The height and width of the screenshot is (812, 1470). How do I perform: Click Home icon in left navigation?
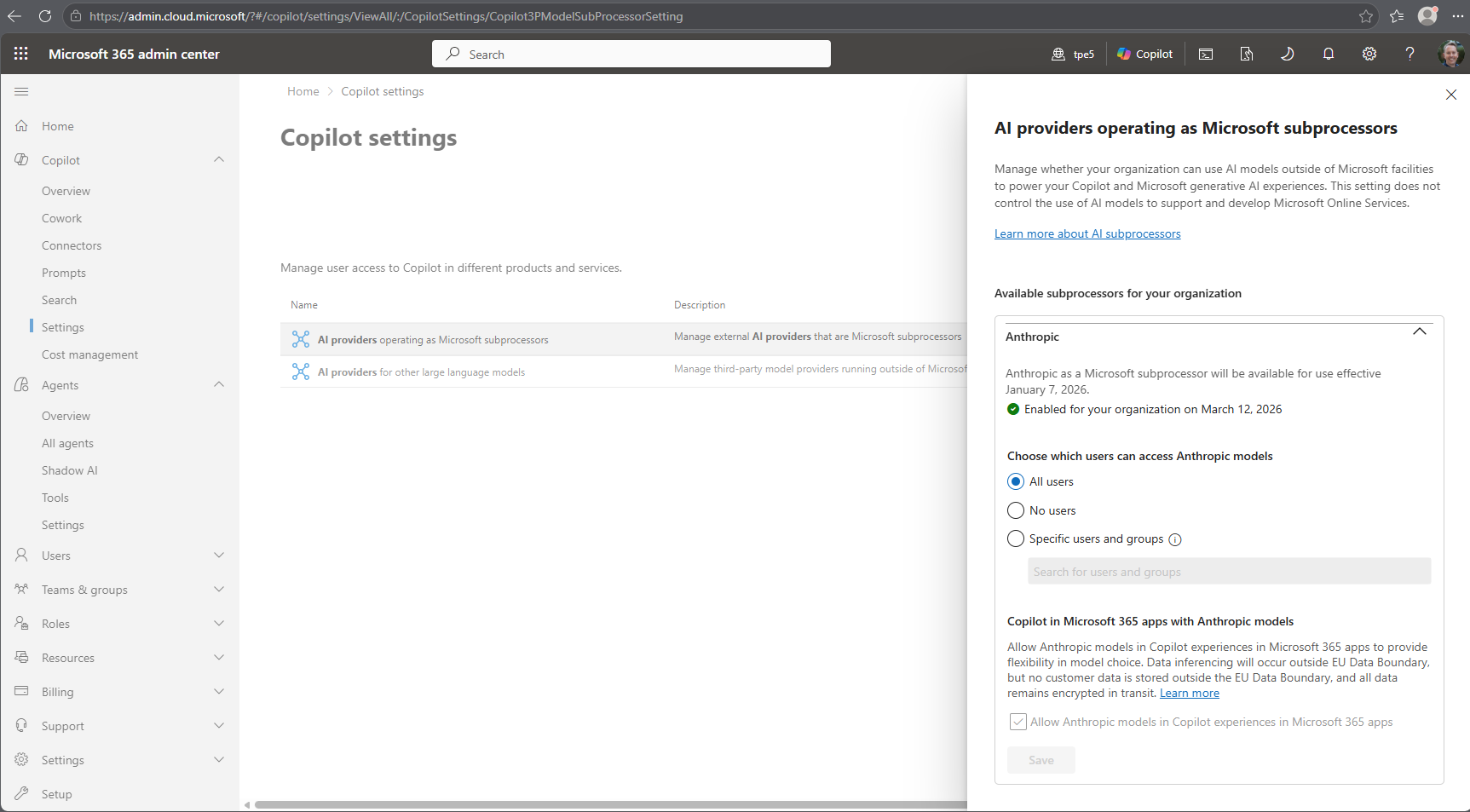(21, 126)
